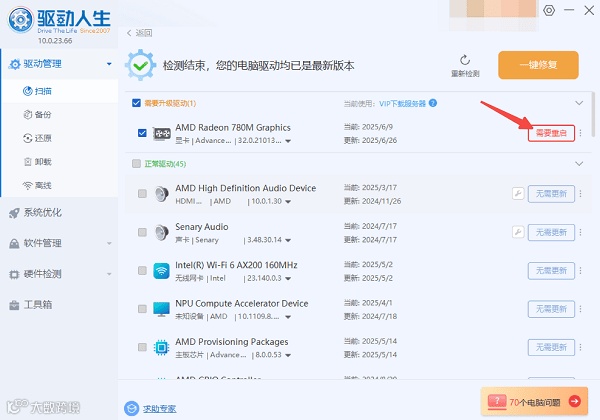Check the AMD High Definition Audio Device checkbox
The height and width of the screenshot is (420, 600).
point(142,194)
